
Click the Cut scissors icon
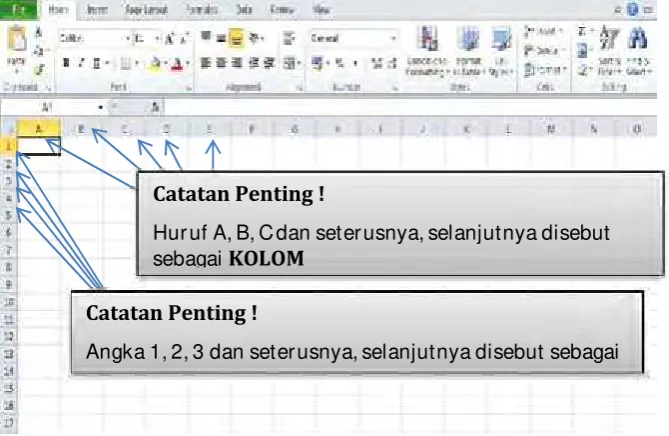tap(38, 32)
